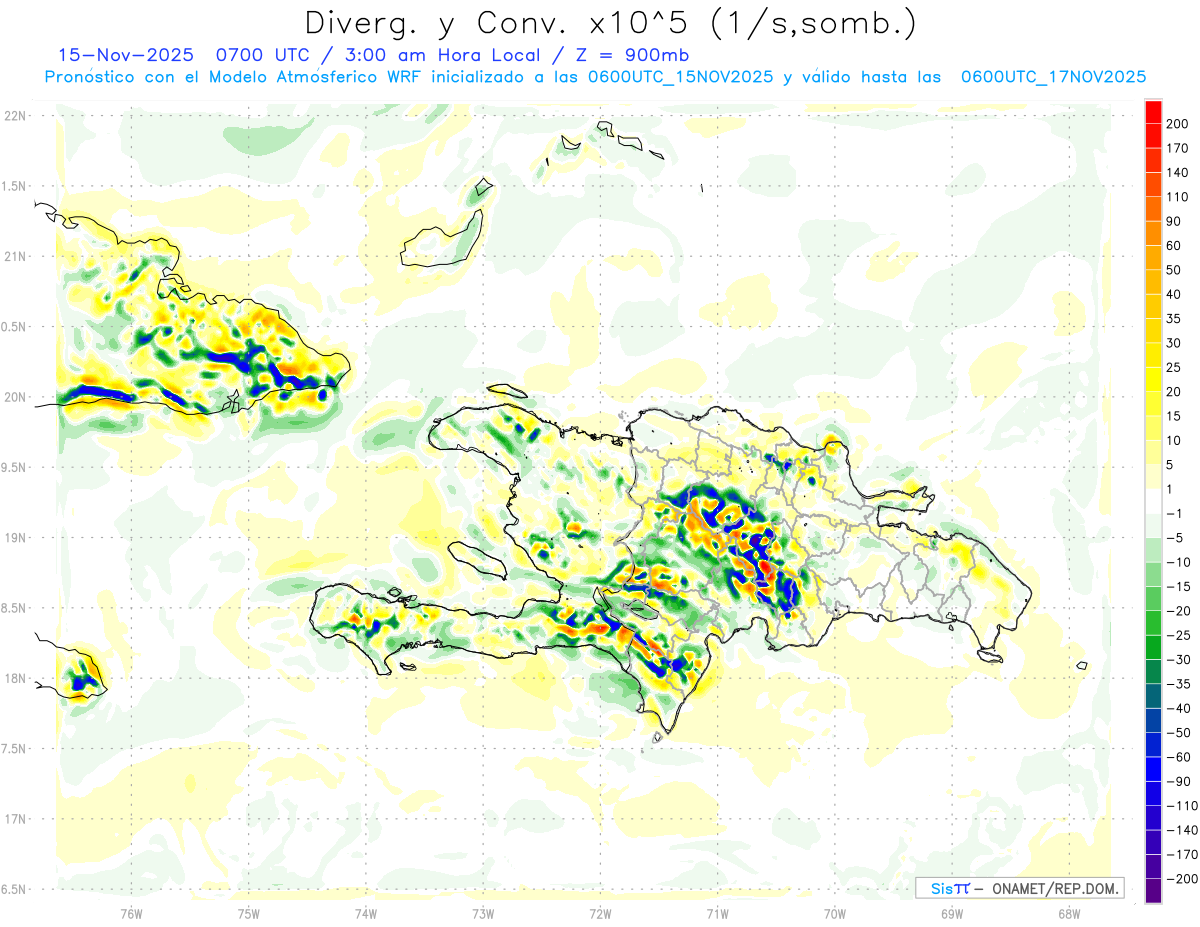Image resolution: width=1200 pixels, height=927 pixels.
Task: Click the '-20' color scale label
Action: click(1177, 611)
